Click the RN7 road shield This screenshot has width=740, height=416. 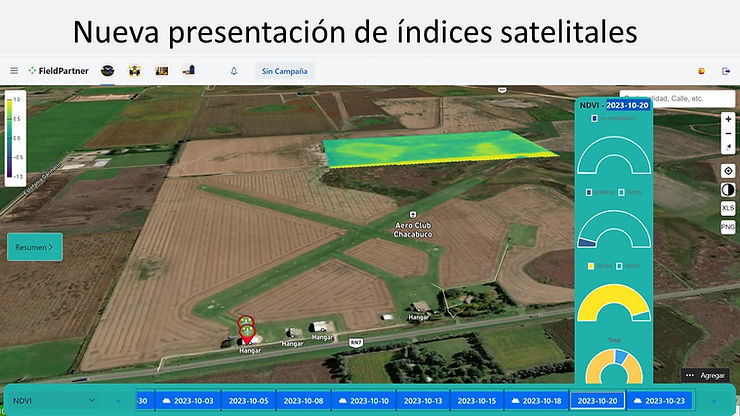[356, 342]
